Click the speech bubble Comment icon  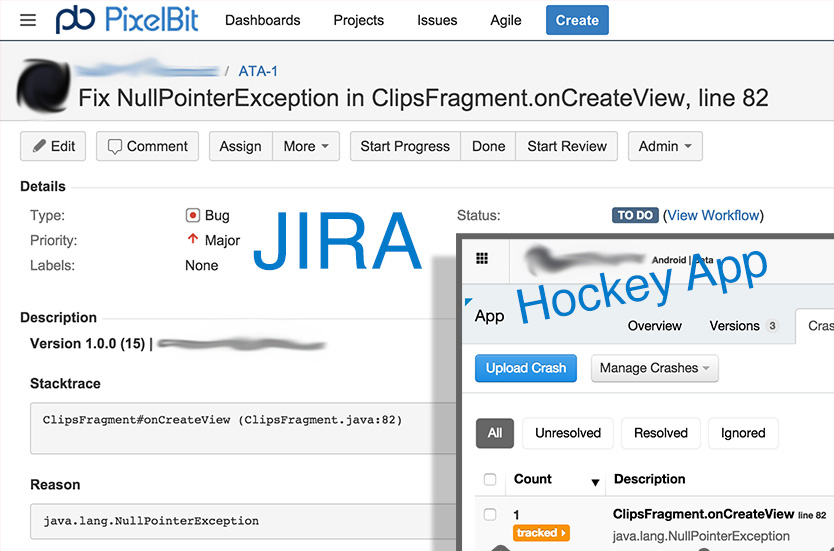click(x=114, y=147)
